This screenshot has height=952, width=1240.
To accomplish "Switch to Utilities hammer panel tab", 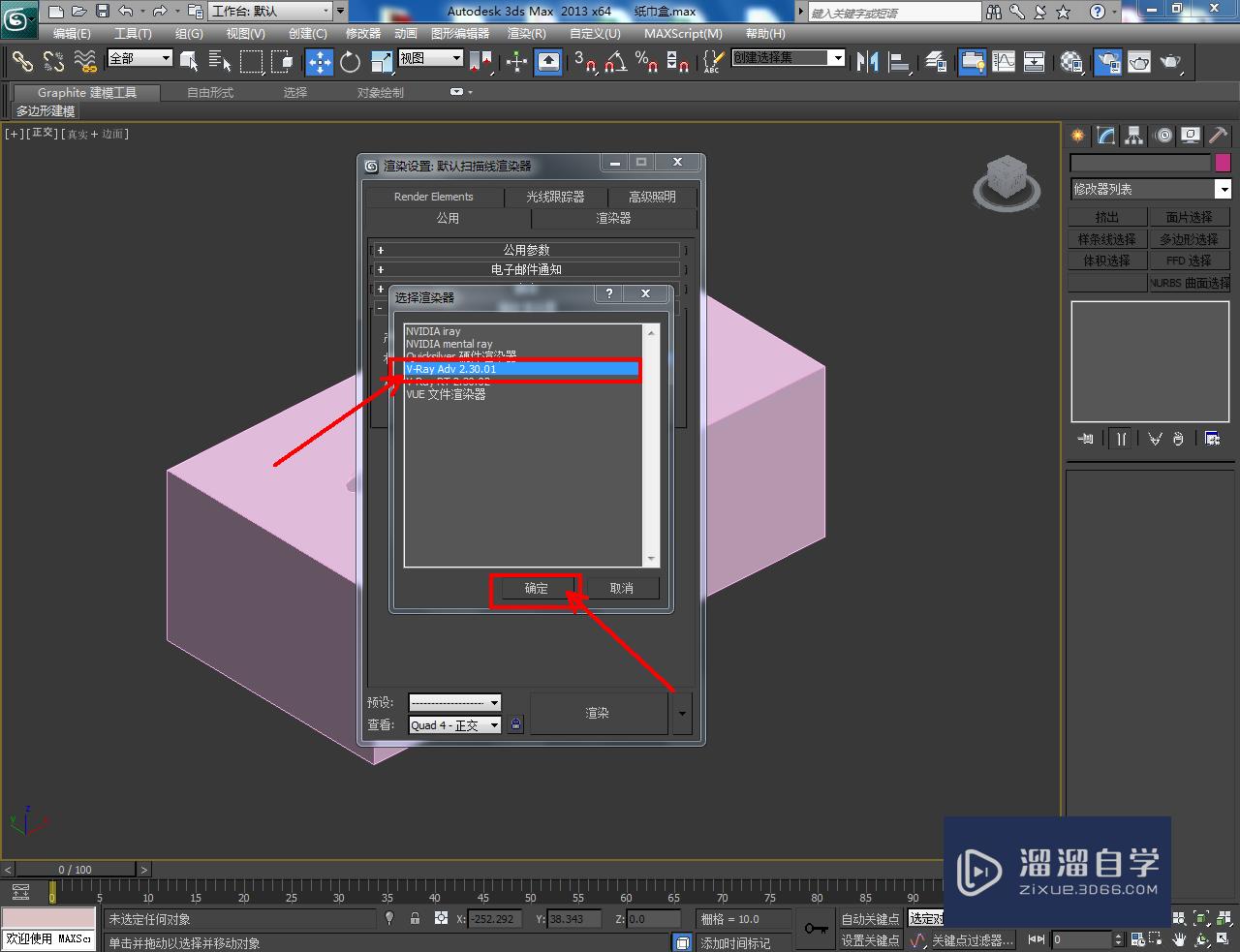I will [x=1218, y=137].
